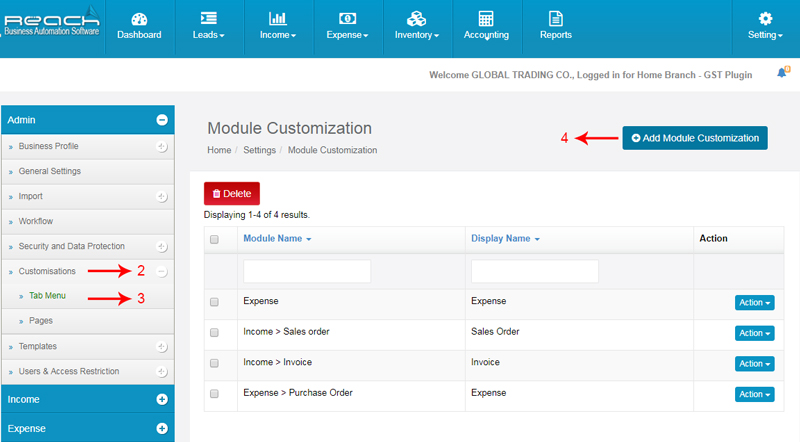Click the red Delete button

point(232,193)
